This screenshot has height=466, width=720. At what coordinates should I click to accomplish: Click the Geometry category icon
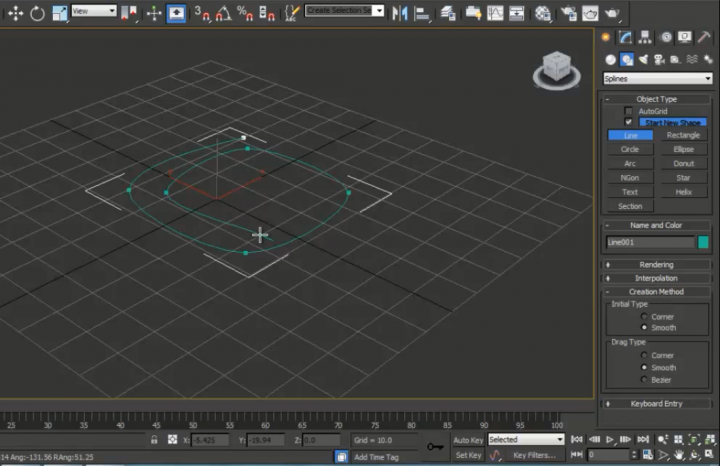coord(609,59)
